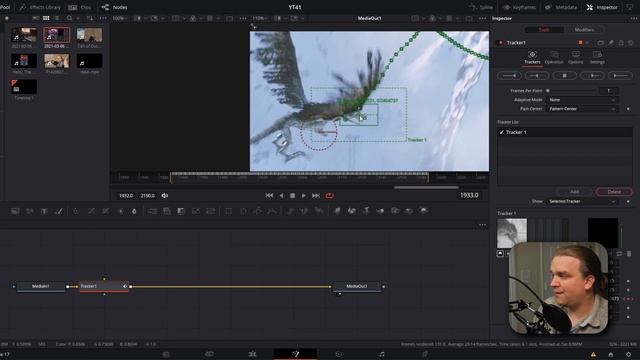Play the clip forward
Screen dimensions: 640x360
pos(304,196)
